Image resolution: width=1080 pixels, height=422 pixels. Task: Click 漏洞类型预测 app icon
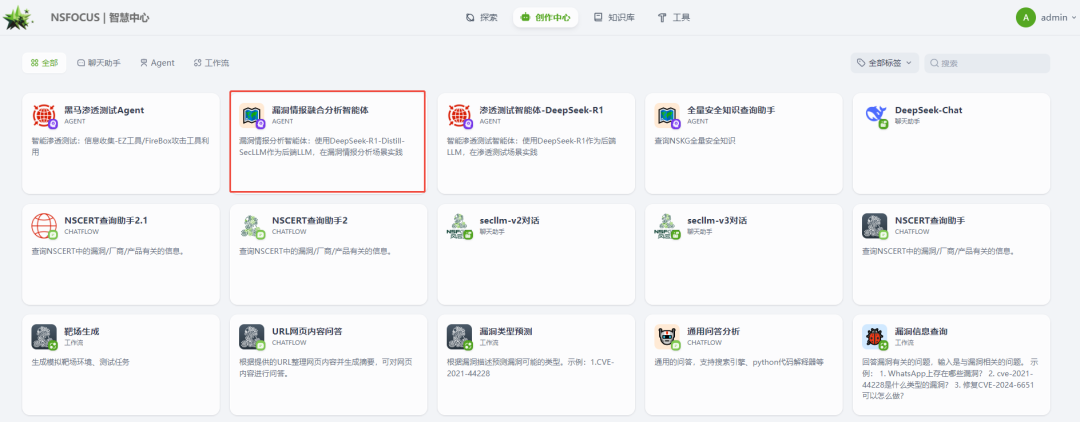click(x=460, y=337)
